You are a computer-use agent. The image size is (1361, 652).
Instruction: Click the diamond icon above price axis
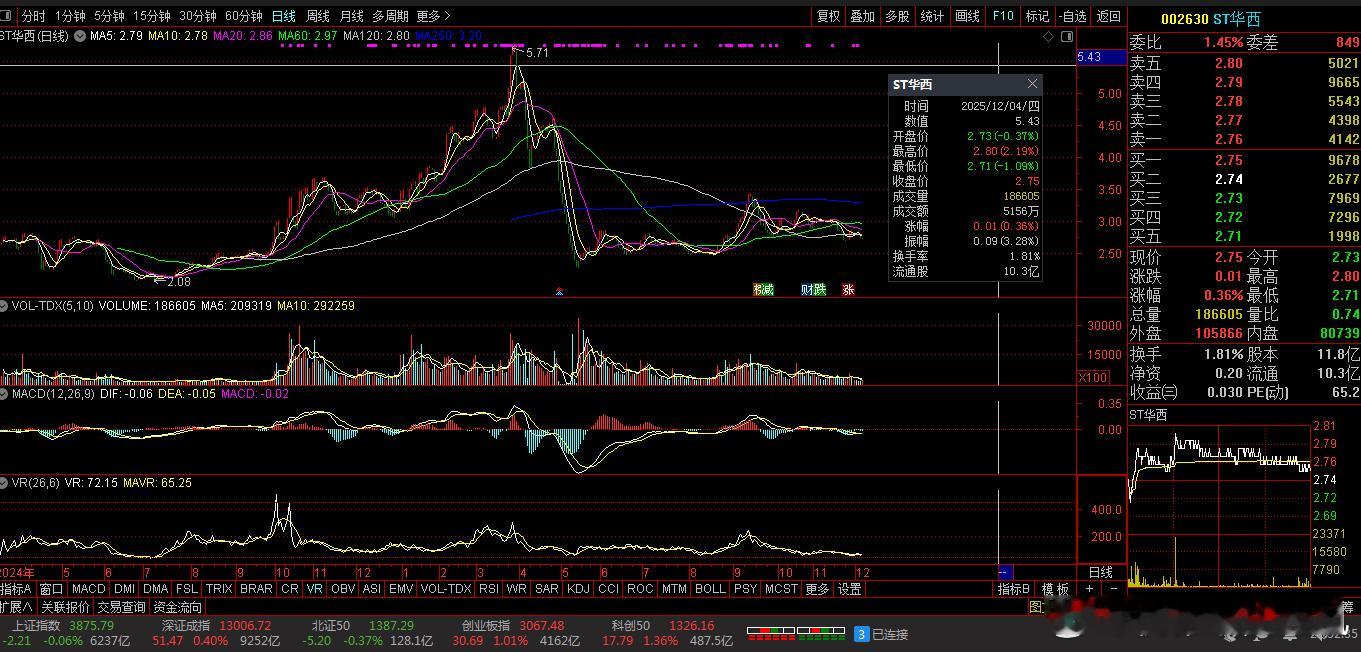click(1048, 36)
